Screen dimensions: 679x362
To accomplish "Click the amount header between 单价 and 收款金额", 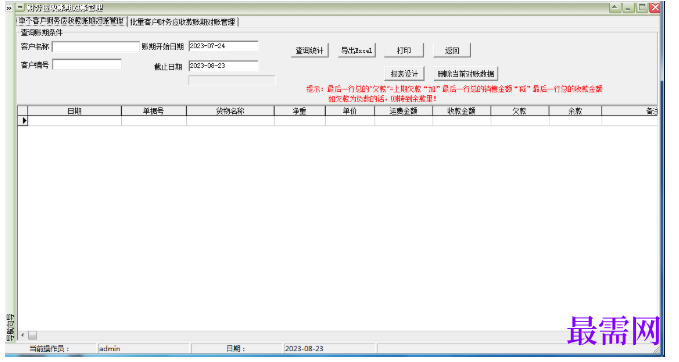I will point(404,111).
